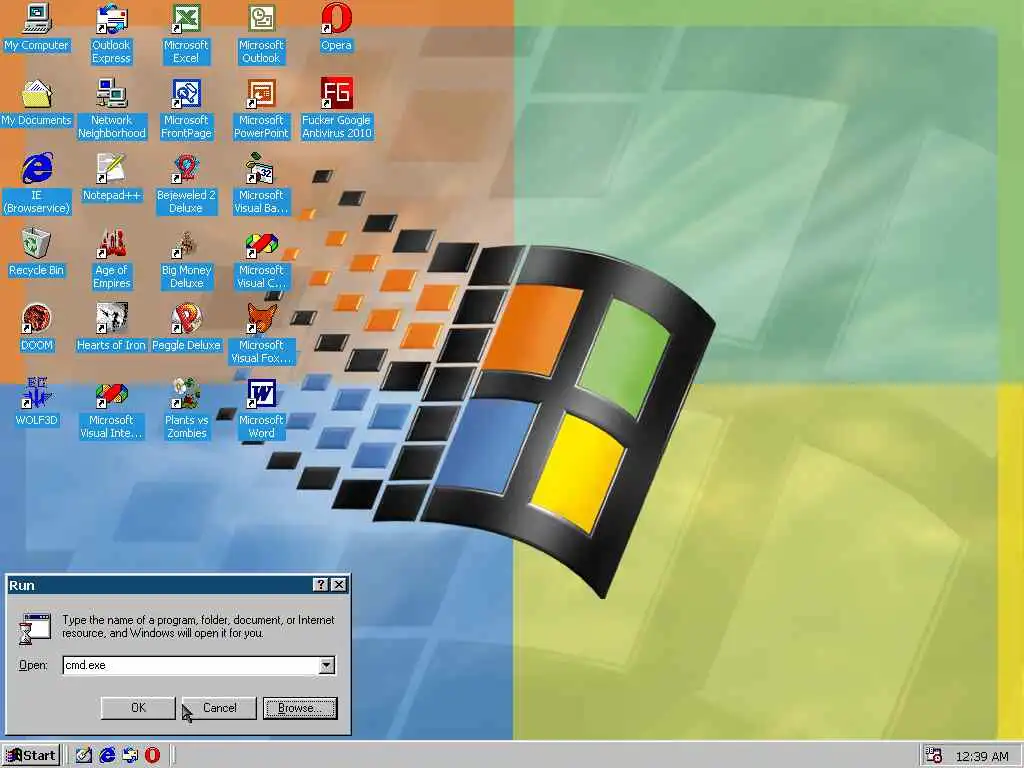Screen dimensions: 1024x768
Task: Open the first Quick Launch icon
Action: point(84,756)
